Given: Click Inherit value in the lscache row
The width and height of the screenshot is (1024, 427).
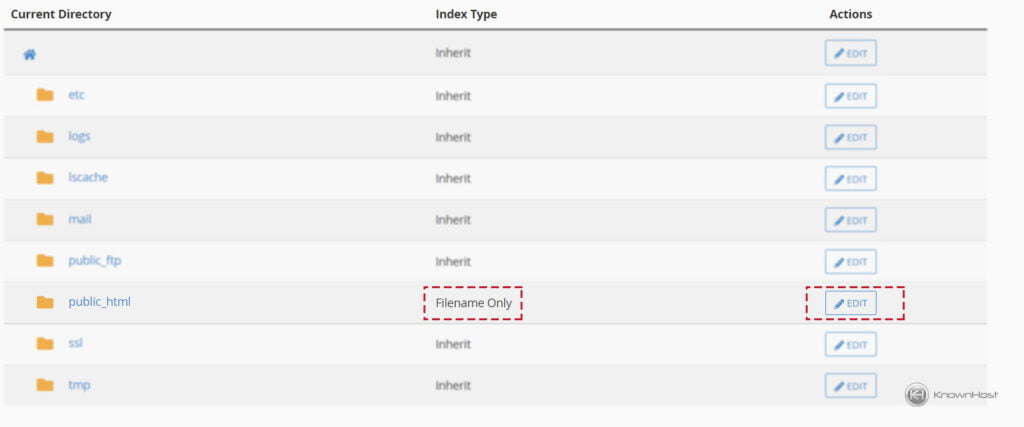Looking at the screenshot, I should coord(453,178).
